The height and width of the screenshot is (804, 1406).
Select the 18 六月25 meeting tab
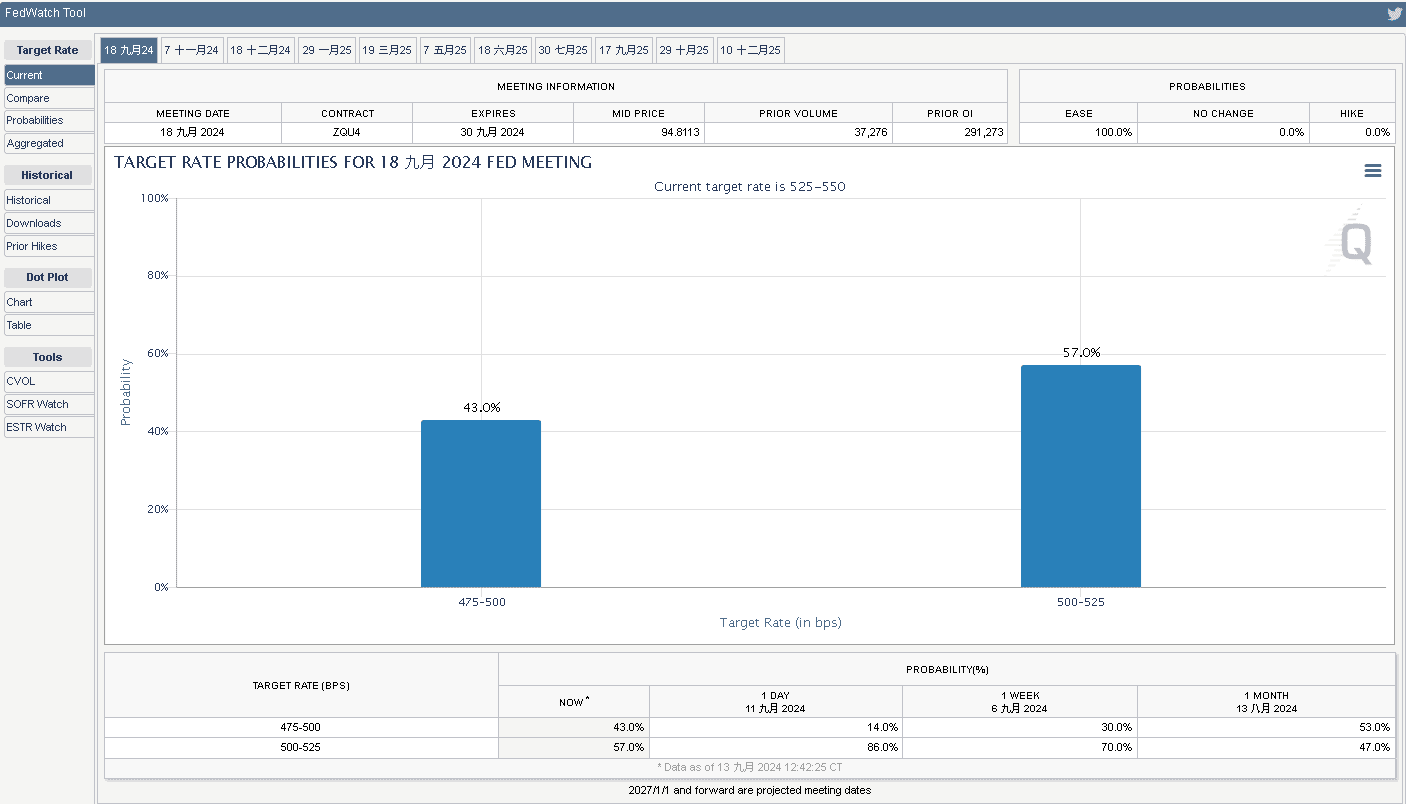click(x=503, y=50)
